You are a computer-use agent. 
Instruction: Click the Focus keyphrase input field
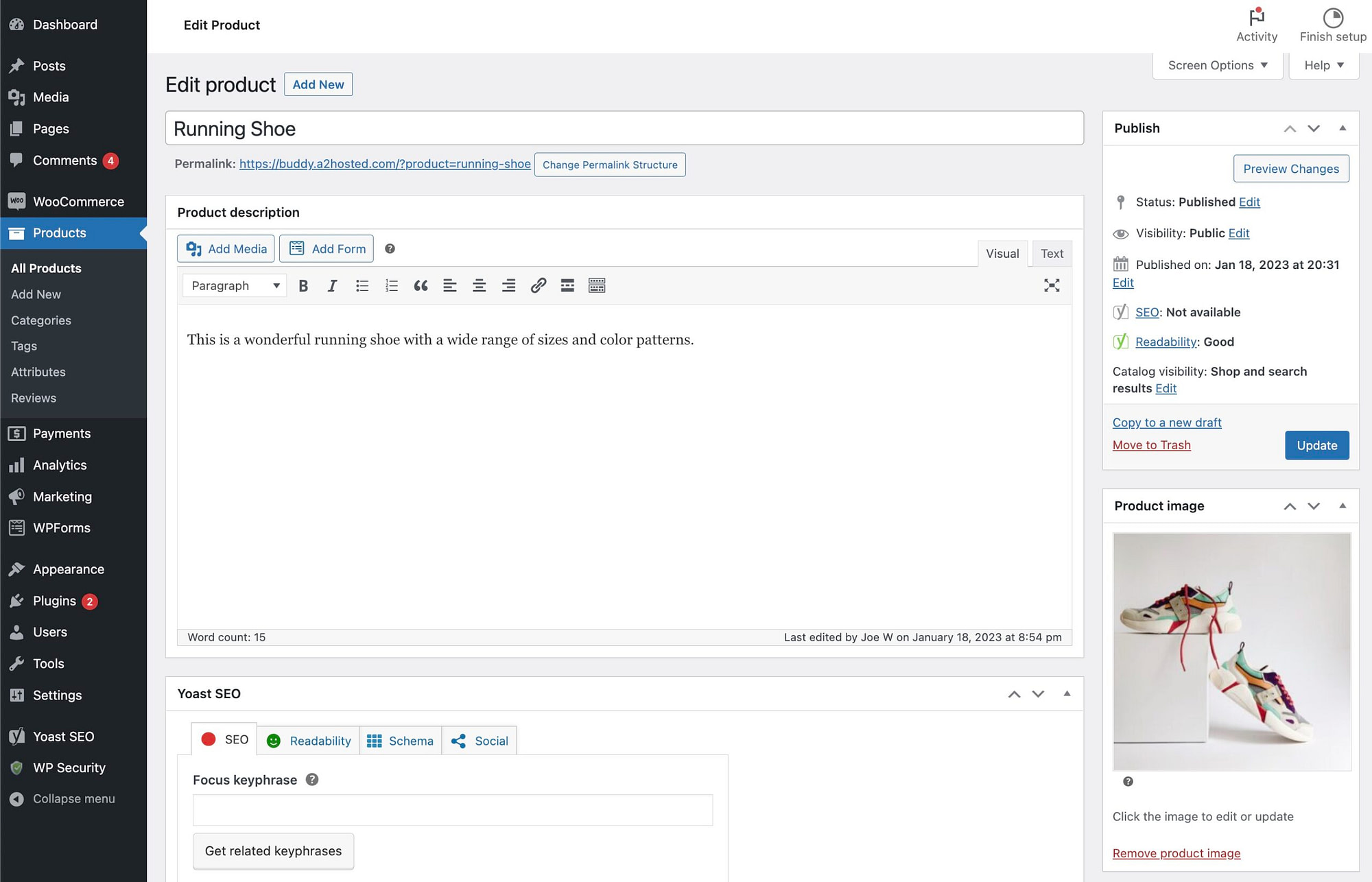pyautogui.click(x=452, y=810)
